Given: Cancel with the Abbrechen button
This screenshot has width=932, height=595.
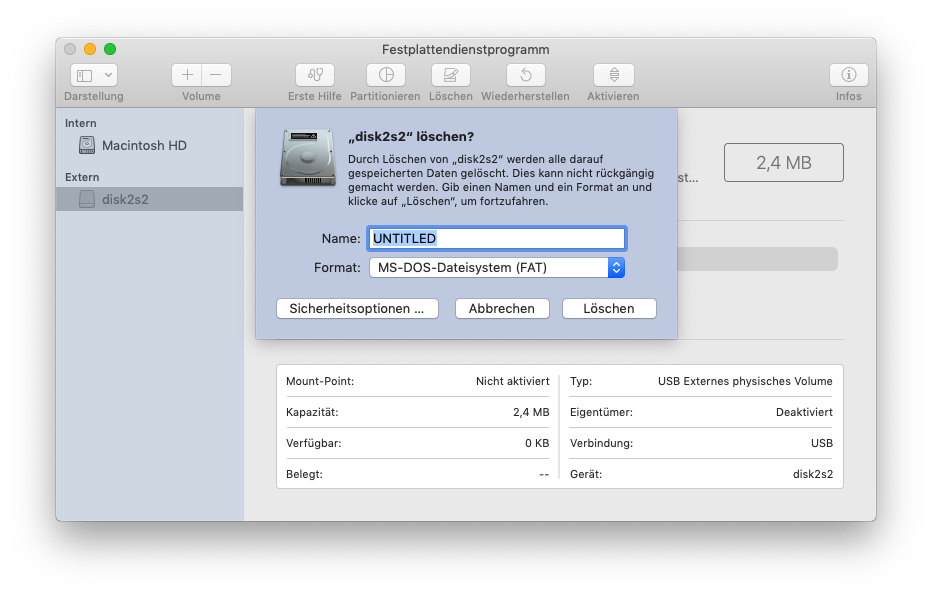Looking at the screenshot, I should click(x=502, y=308).
